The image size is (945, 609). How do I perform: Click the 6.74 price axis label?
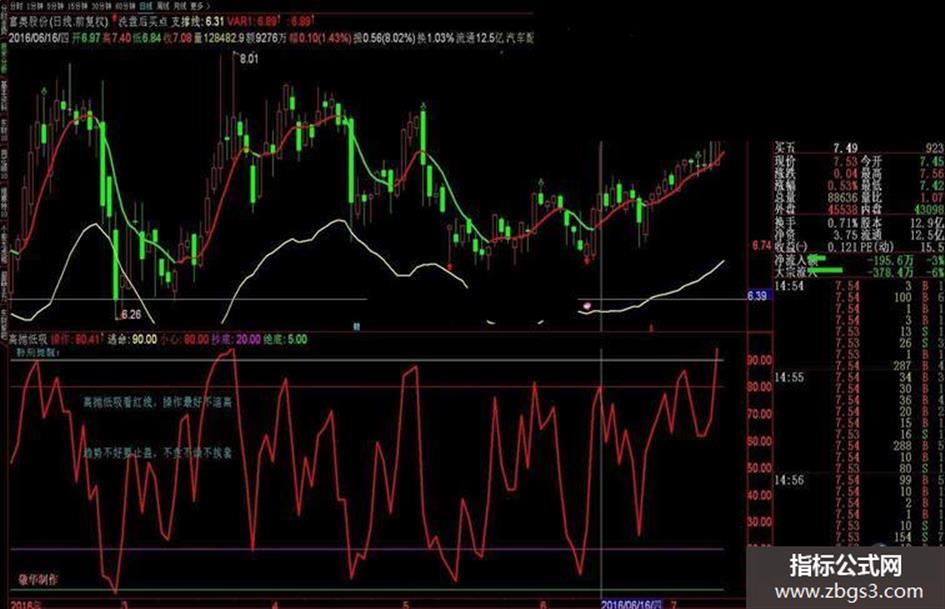point(762,245)
